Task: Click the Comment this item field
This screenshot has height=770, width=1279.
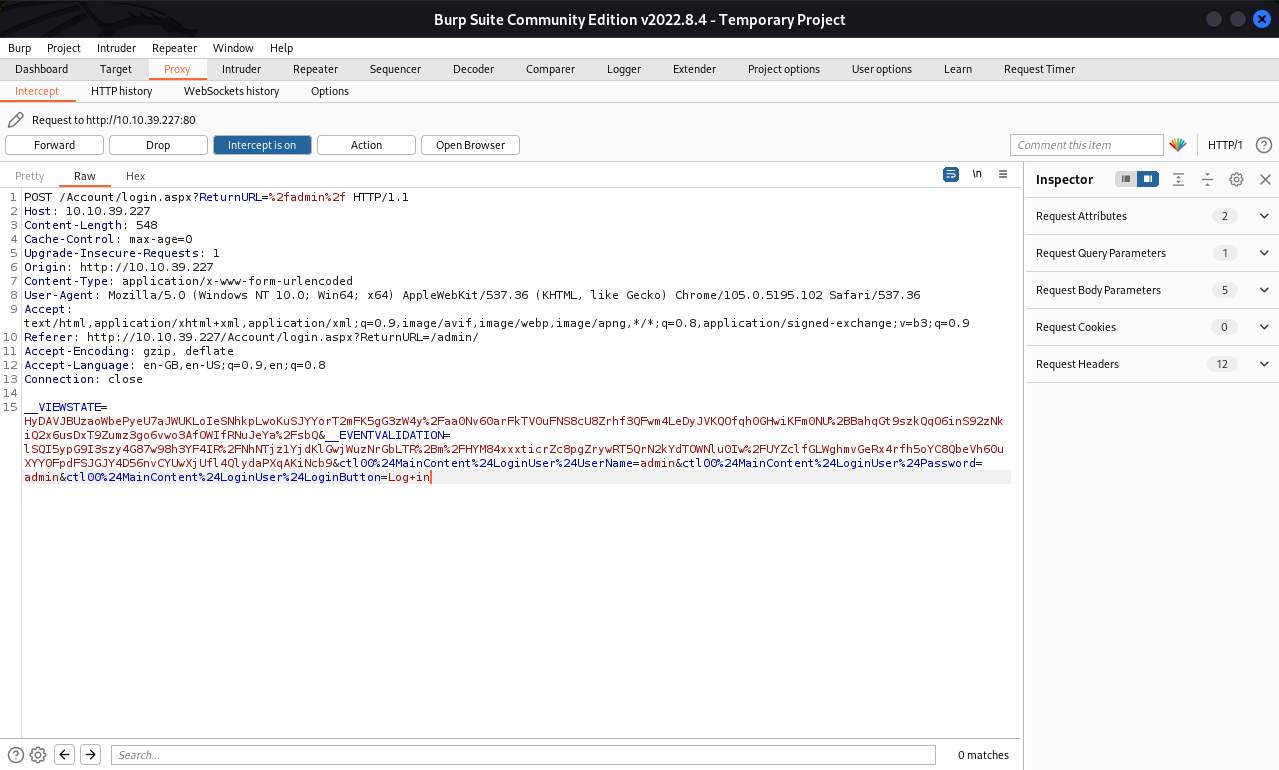Action: 1087,145
